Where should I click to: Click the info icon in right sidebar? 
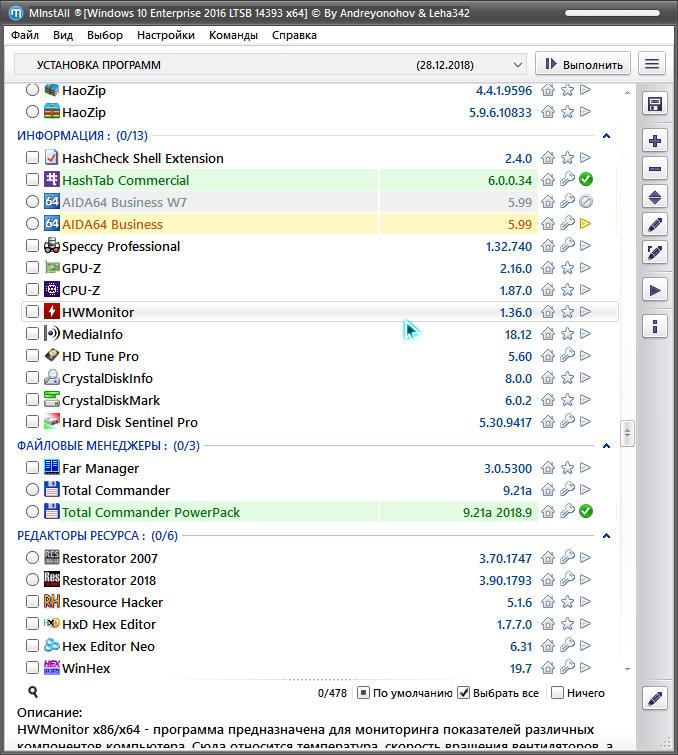tap(655, 326)
